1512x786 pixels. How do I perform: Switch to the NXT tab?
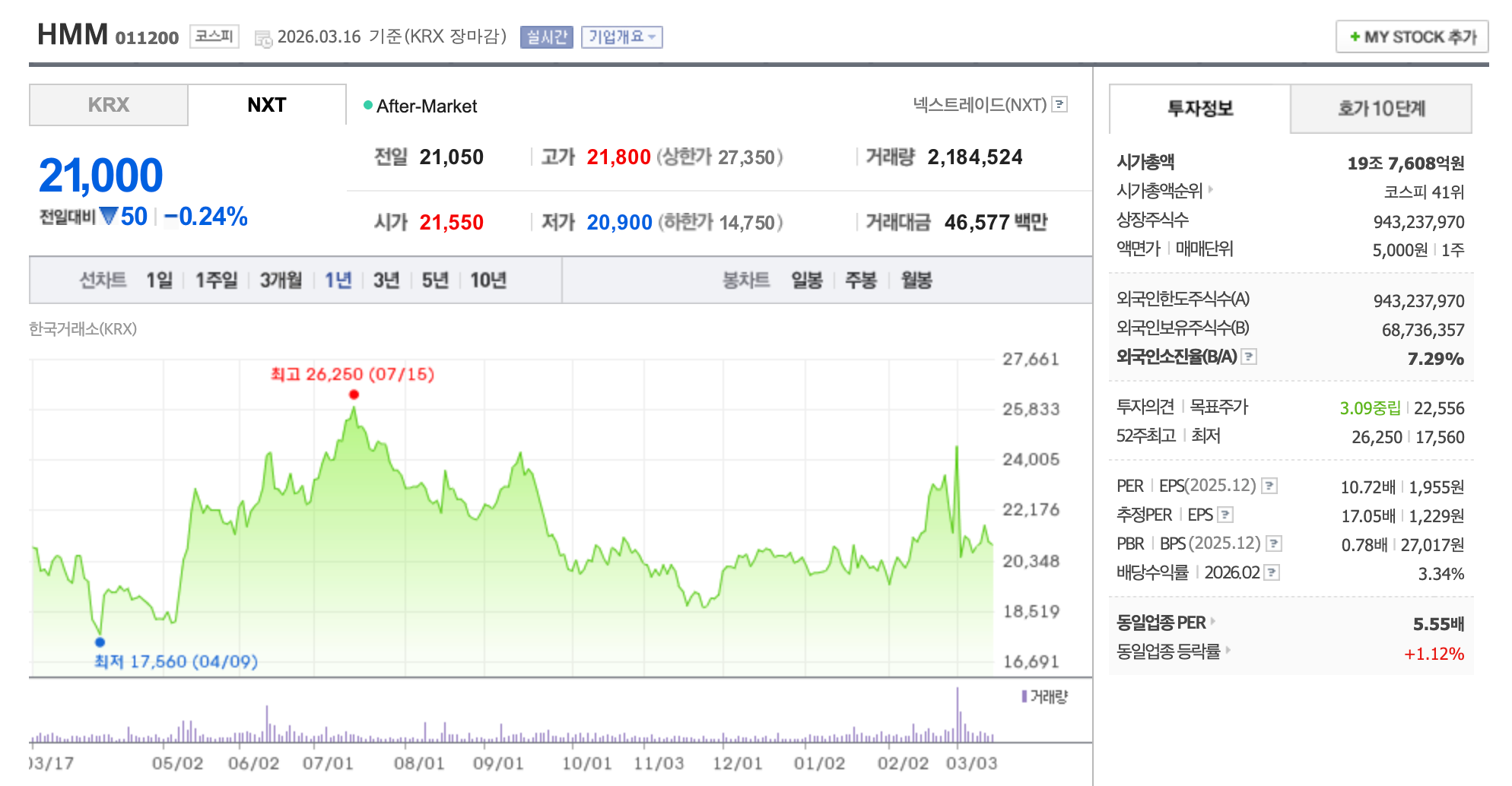click(267, 105)
